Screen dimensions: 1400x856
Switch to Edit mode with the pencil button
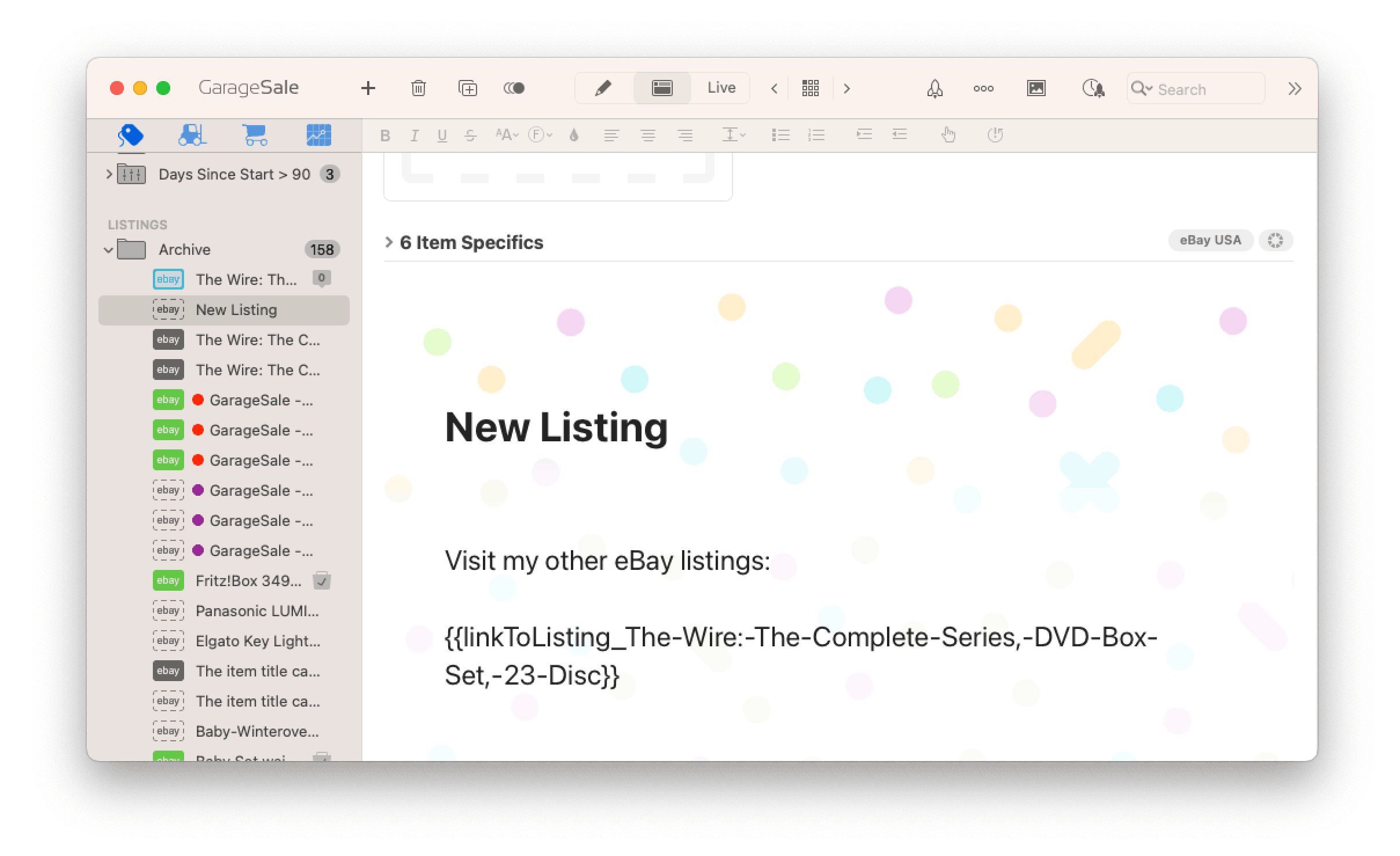click(x=602, y=87)
